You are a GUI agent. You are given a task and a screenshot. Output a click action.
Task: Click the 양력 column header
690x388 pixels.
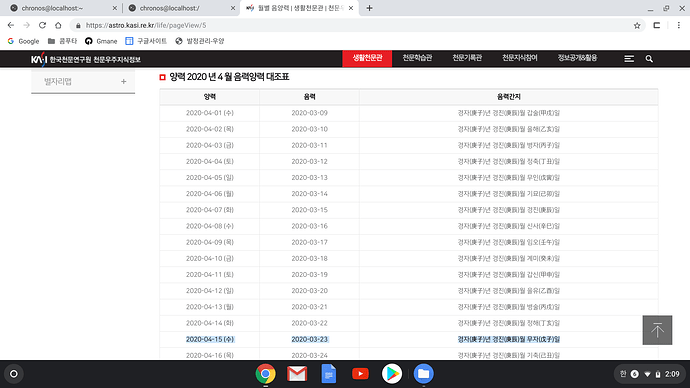coord(209,97)
